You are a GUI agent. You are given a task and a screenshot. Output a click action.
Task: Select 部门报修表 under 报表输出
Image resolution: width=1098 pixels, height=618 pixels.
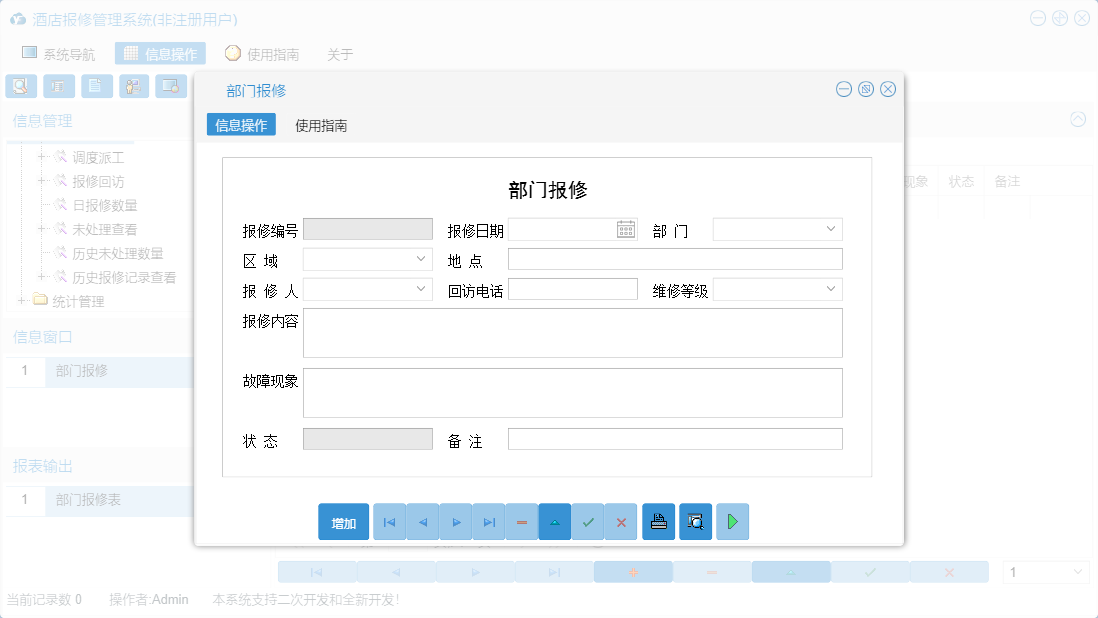(90, 500)
